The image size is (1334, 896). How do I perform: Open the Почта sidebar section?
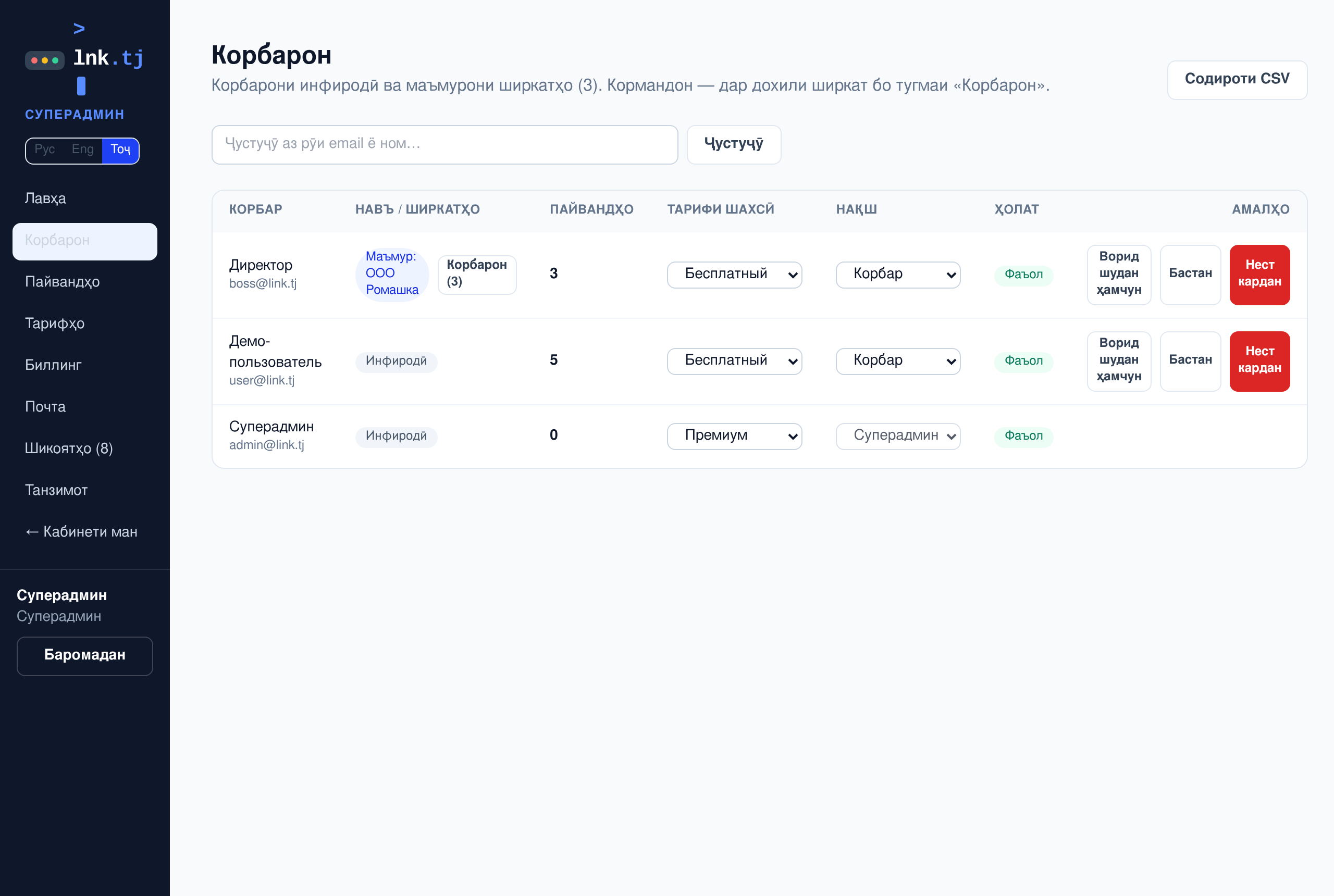(x=84, y=407)
